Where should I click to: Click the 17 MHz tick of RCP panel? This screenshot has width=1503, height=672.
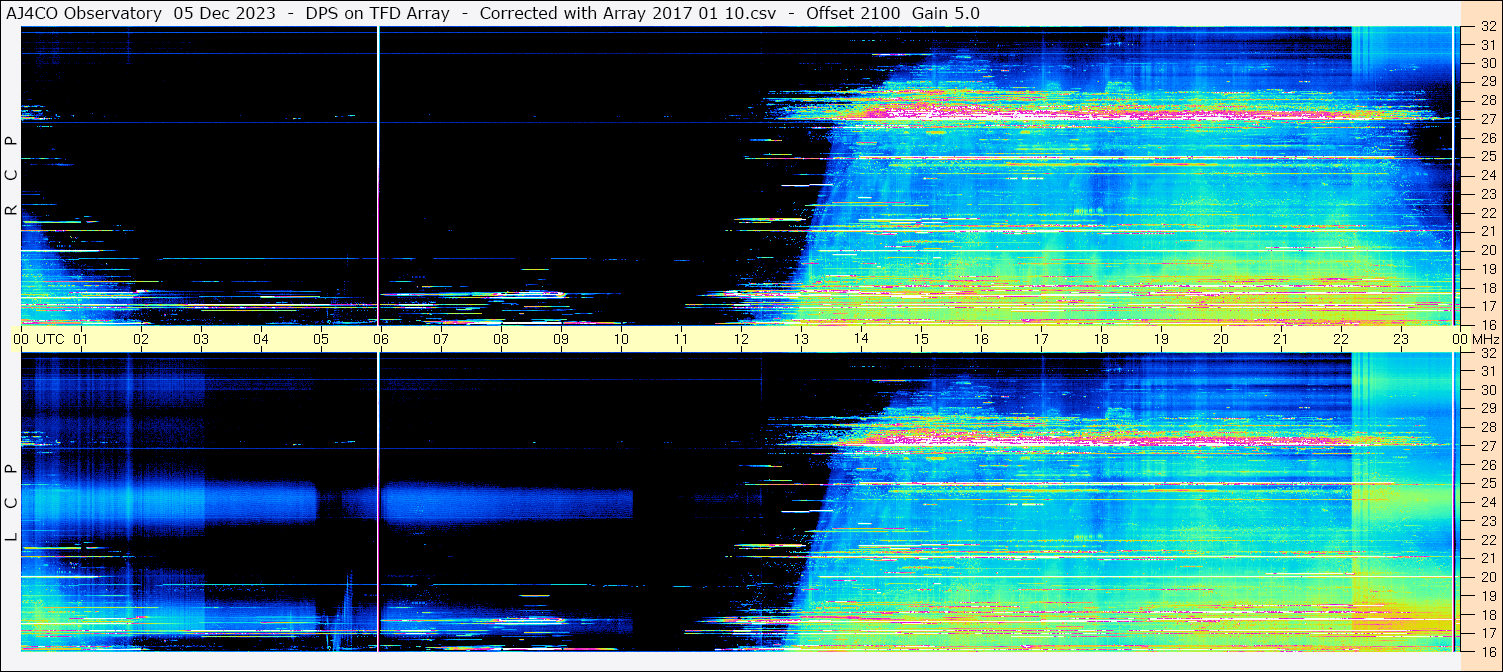(x=1487, y=306)
